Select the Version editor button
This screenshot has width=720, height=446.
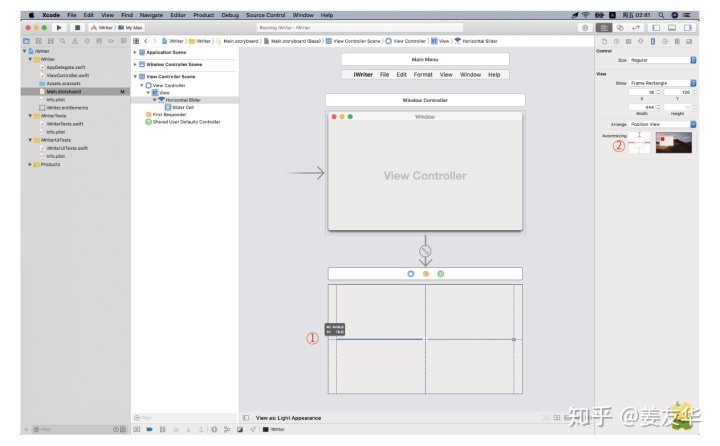pyautogui.click(x=636, y=28)
